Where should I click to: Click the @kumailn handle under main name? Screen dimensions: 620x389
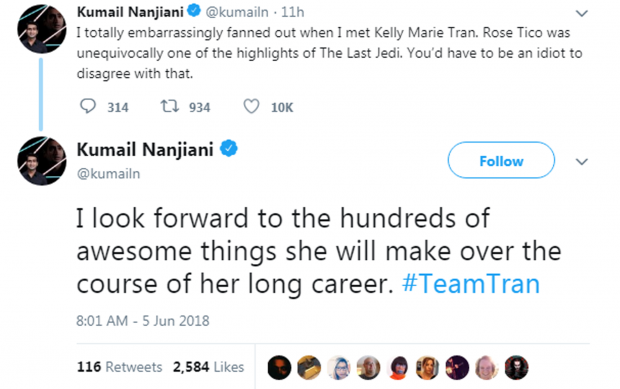tap(108, 174)
